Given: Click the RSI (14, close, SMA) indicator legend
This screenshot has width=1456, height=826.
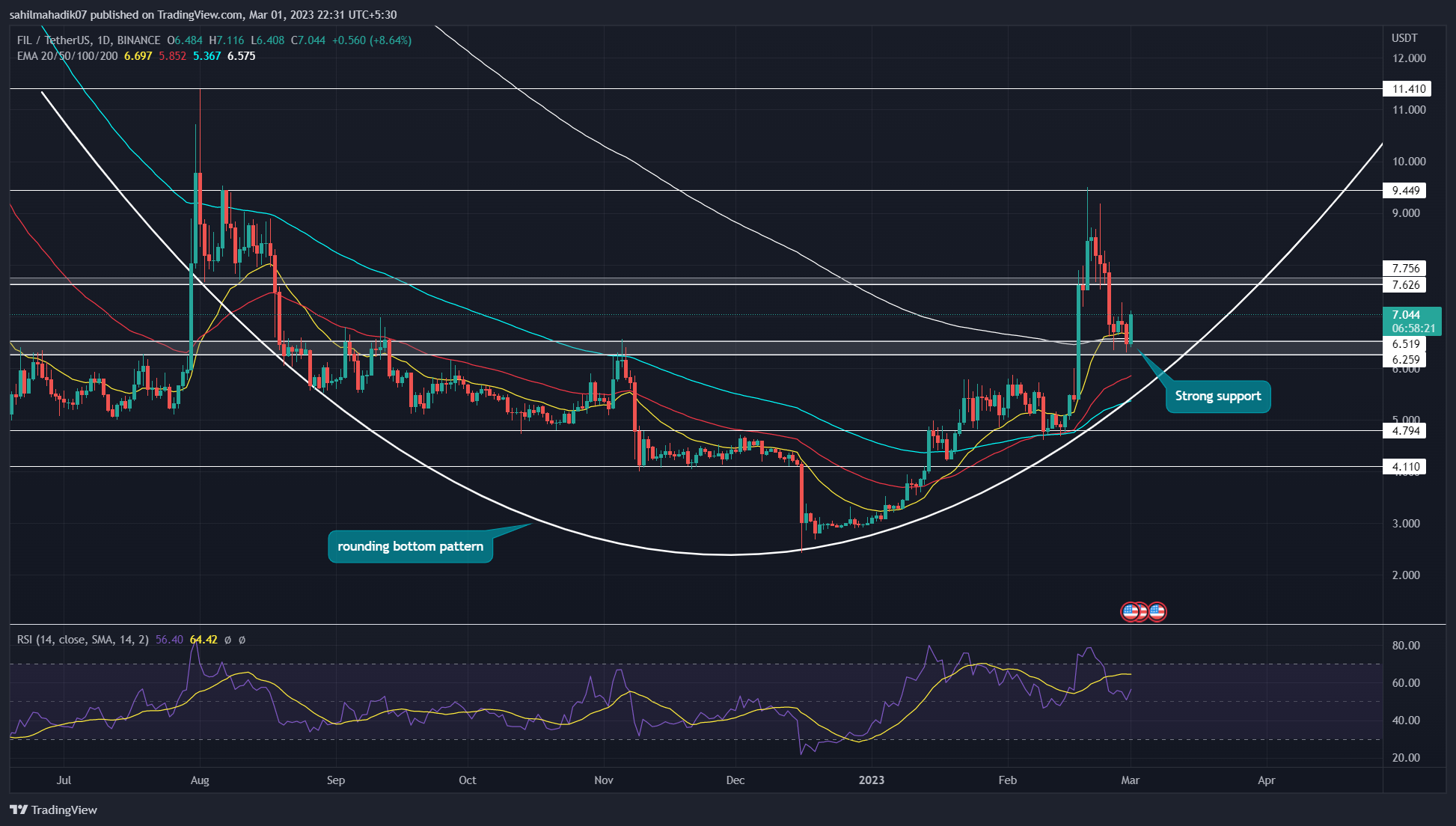Looking at the screenshot, I should (82, 640).
